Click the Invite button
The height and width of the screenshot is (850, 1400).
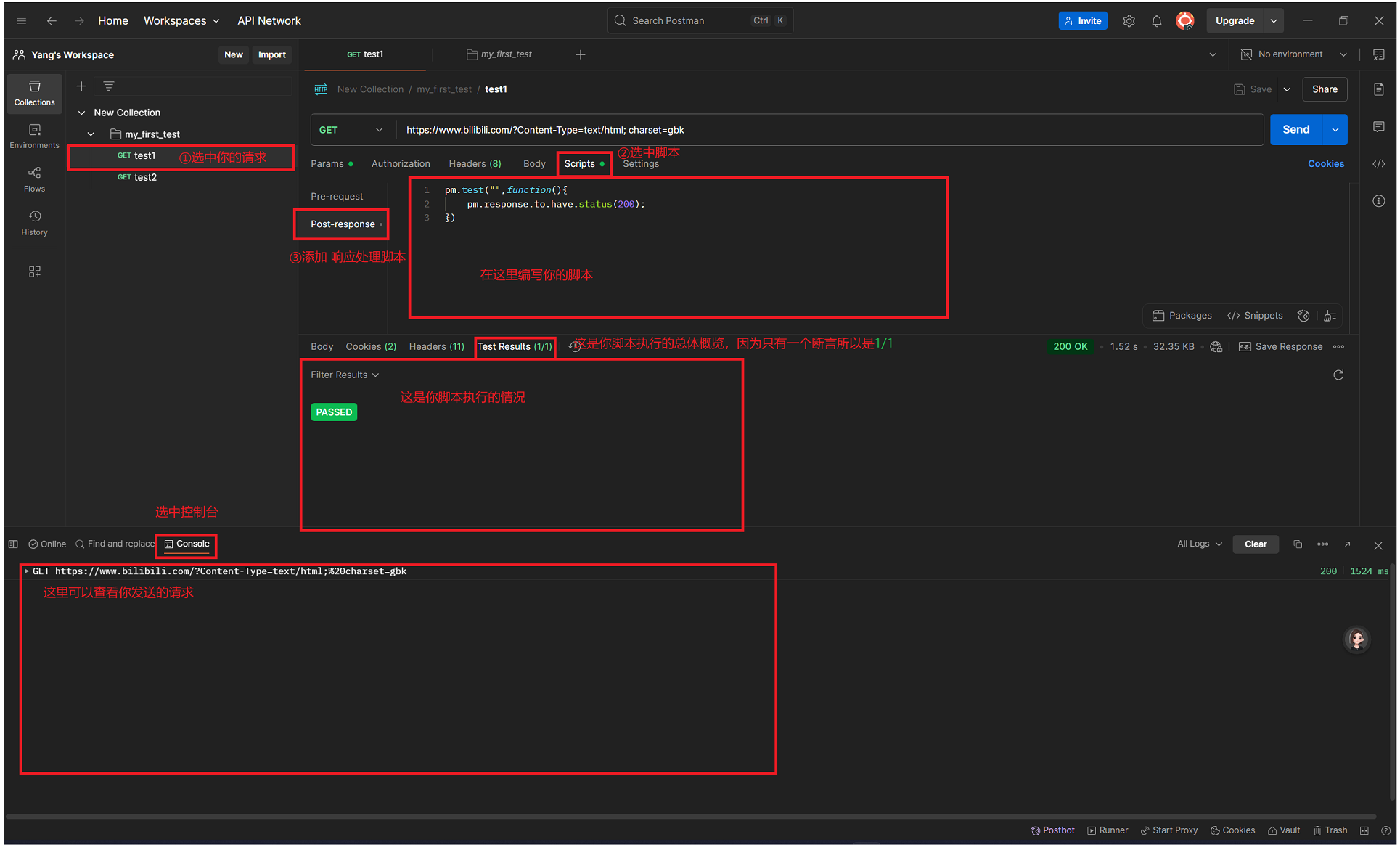coord(1083,20)
